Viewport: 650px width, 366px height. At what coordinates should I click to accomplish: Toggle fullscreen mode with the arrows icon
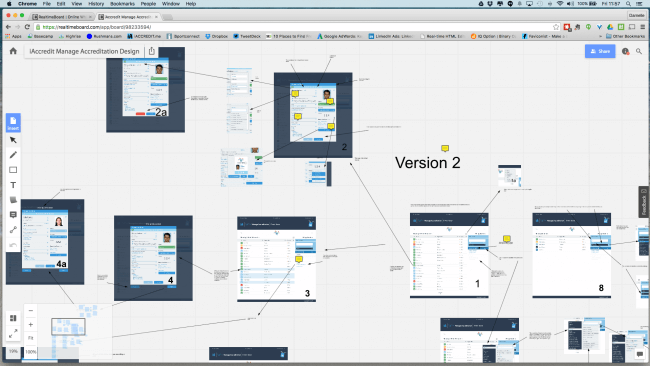tap(13, 333)
